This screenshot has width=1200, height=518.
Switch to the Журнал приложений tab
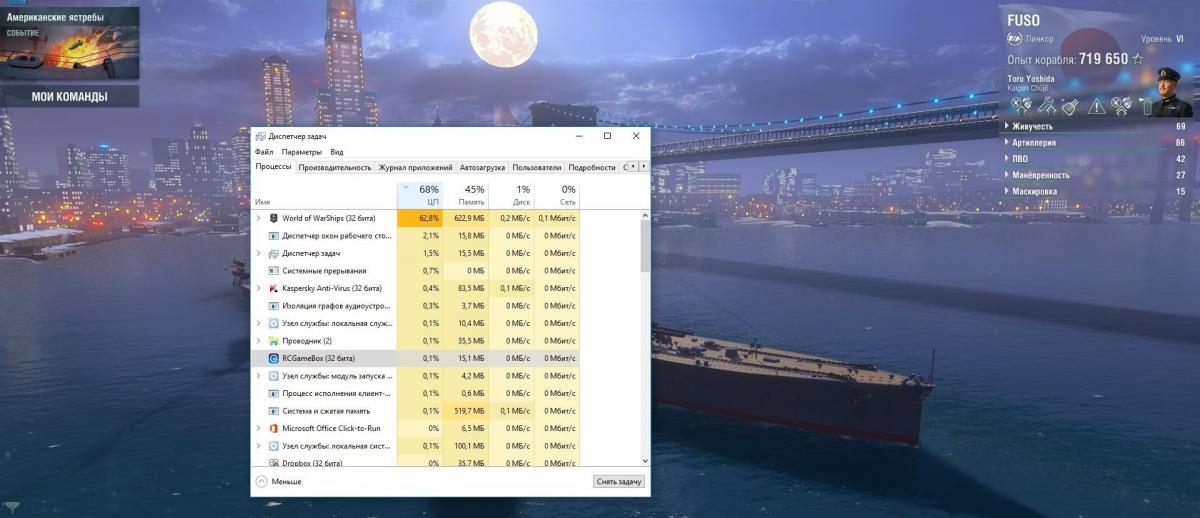tap(416, 168)
